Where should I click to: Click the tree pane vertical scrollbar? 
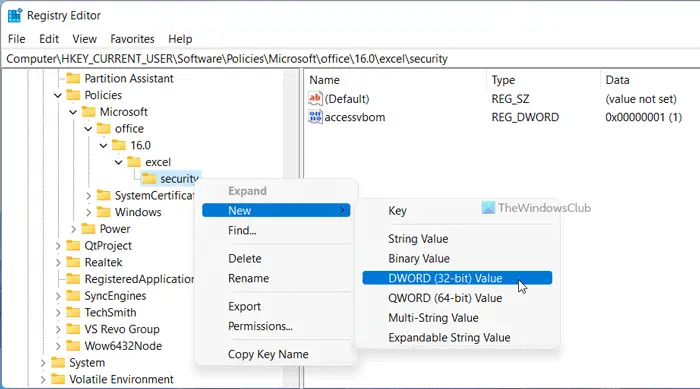coord(292,228)
